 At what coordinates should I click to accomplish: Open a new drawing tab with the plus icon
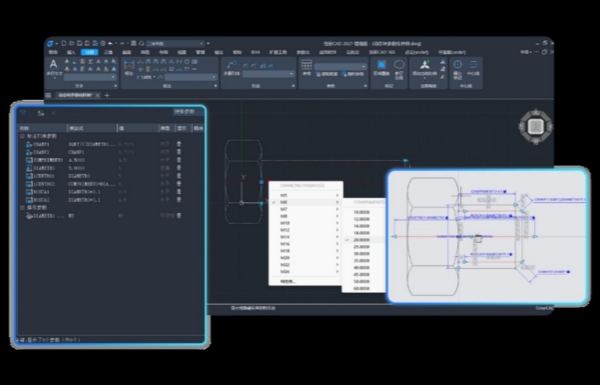click(107, 95)
